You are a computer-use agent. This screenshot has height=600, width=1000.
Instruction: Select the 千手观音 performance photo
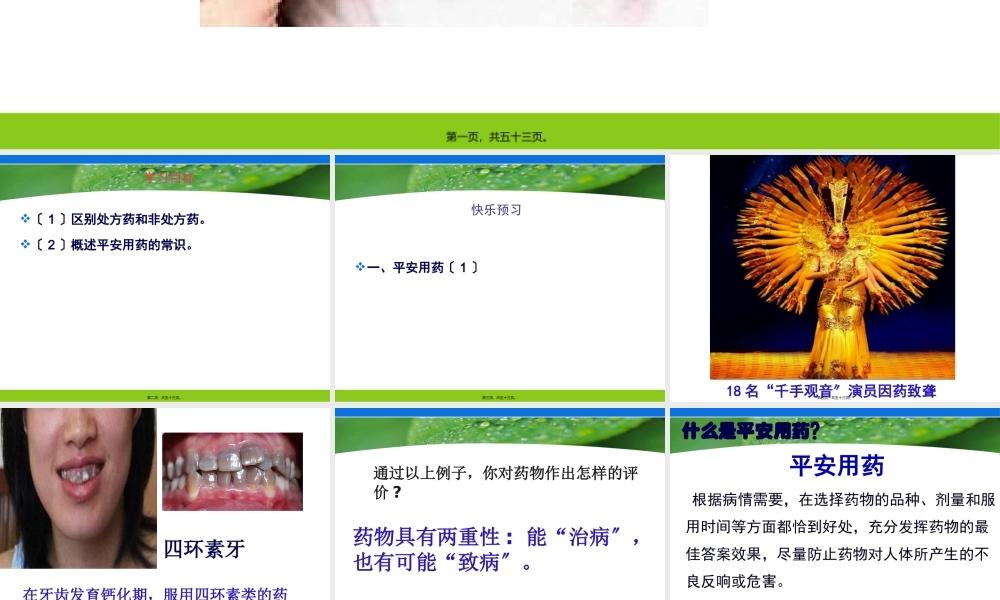point(833,266)
